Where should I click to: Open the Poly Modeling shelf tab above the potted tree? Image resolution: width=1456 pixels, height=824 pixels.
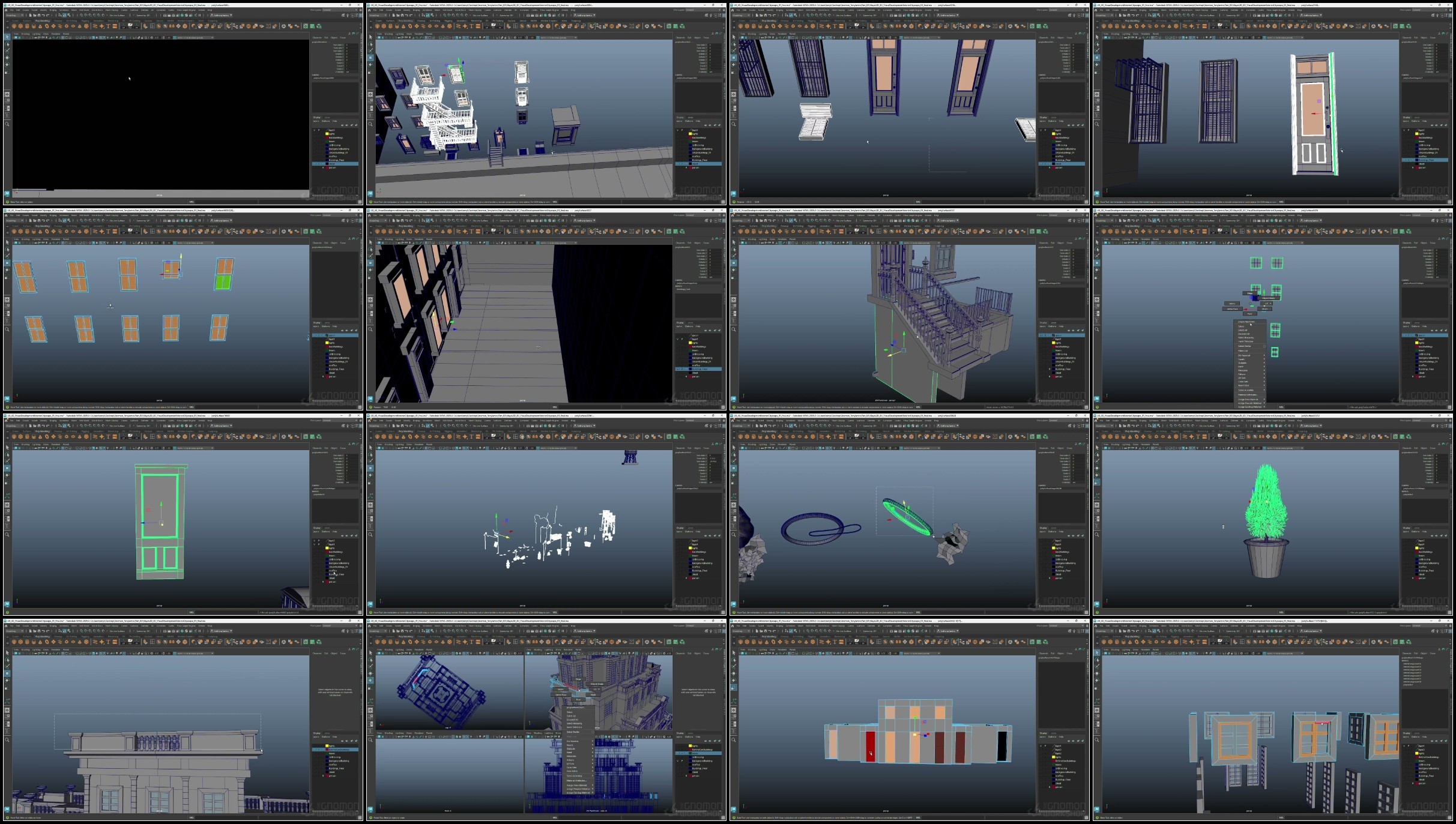point(1132,431)
